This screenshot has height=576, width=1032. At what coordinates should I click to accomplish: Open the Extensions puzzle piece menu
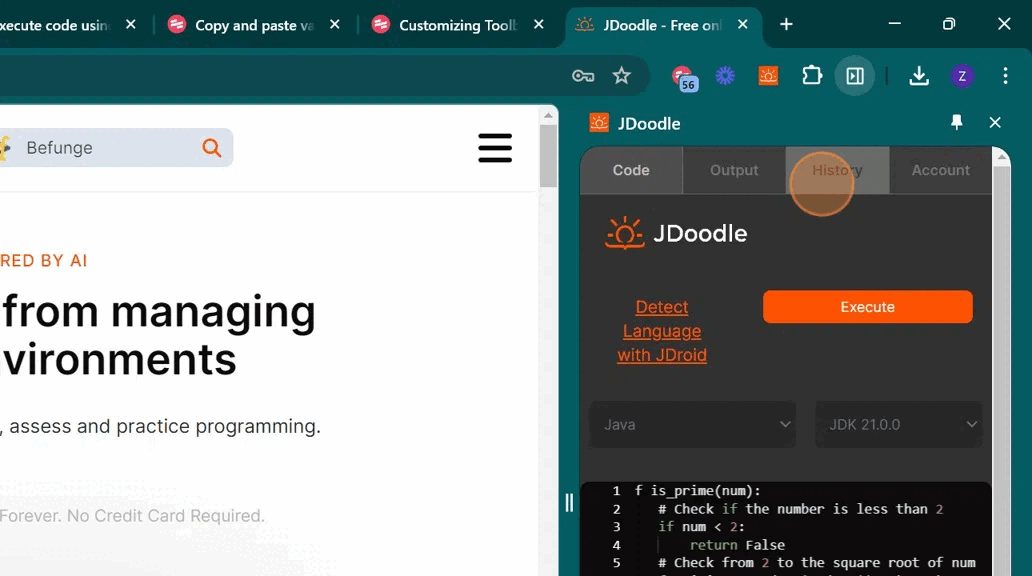[x=812, y=76]
